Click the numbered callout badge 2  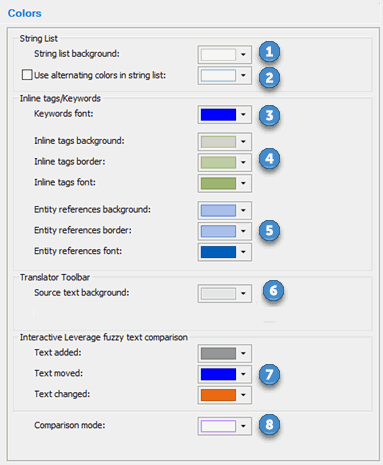click(269, 78)
